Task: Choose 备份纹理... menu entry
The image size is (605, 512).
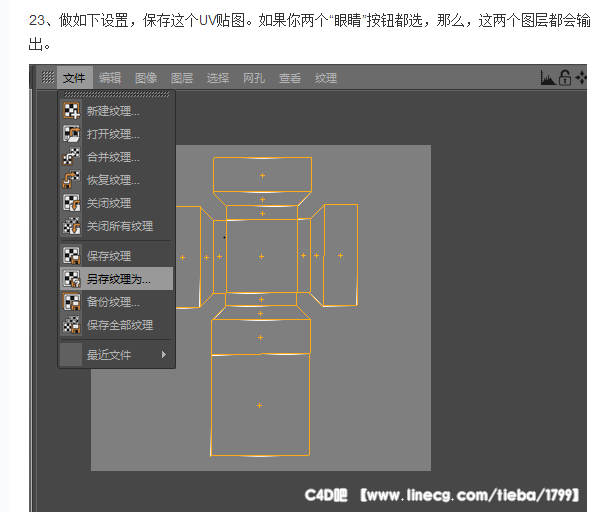Action: coord(117,302)
